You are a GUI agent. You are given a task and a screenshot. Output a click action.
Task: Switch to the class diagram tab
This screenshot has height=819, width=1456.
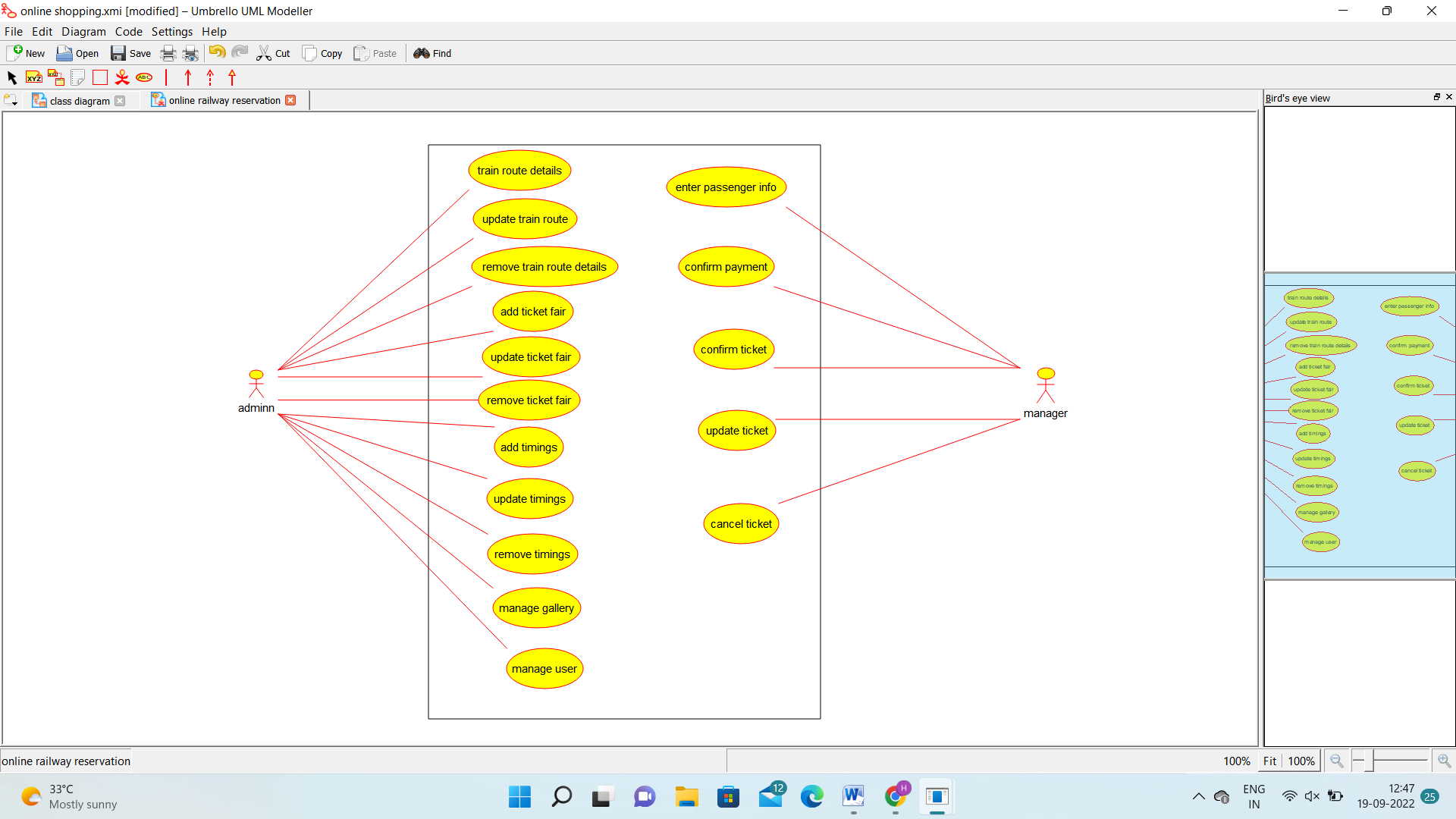tap(79, 101)
